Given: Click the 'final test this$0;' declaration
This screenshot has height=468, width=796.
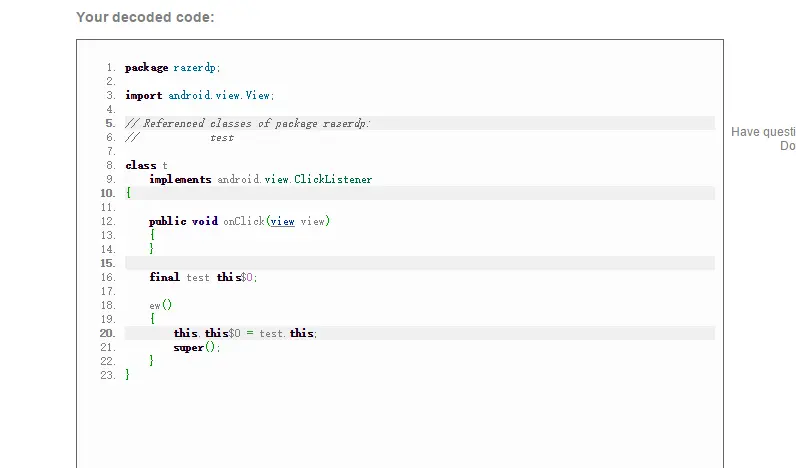Looking at the screenshot, I should click(x=203, y=277).
